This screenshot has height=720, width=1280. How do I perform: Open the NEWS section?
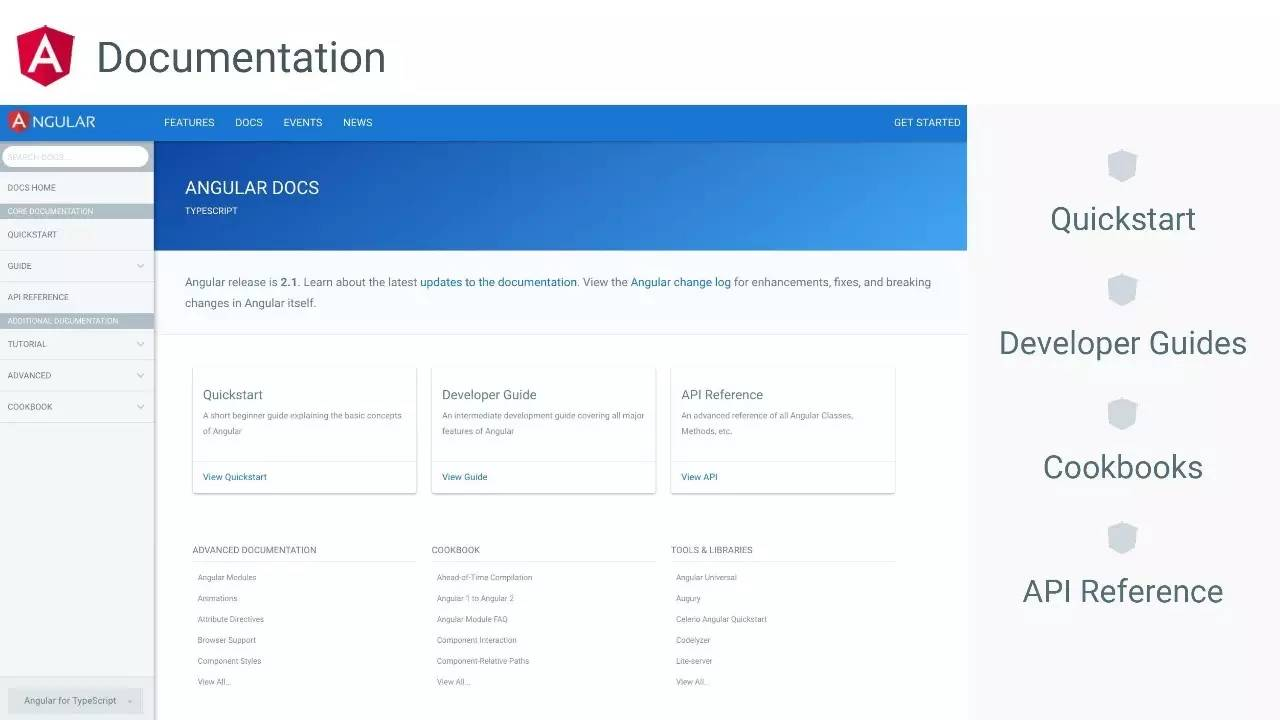point(358,123)
